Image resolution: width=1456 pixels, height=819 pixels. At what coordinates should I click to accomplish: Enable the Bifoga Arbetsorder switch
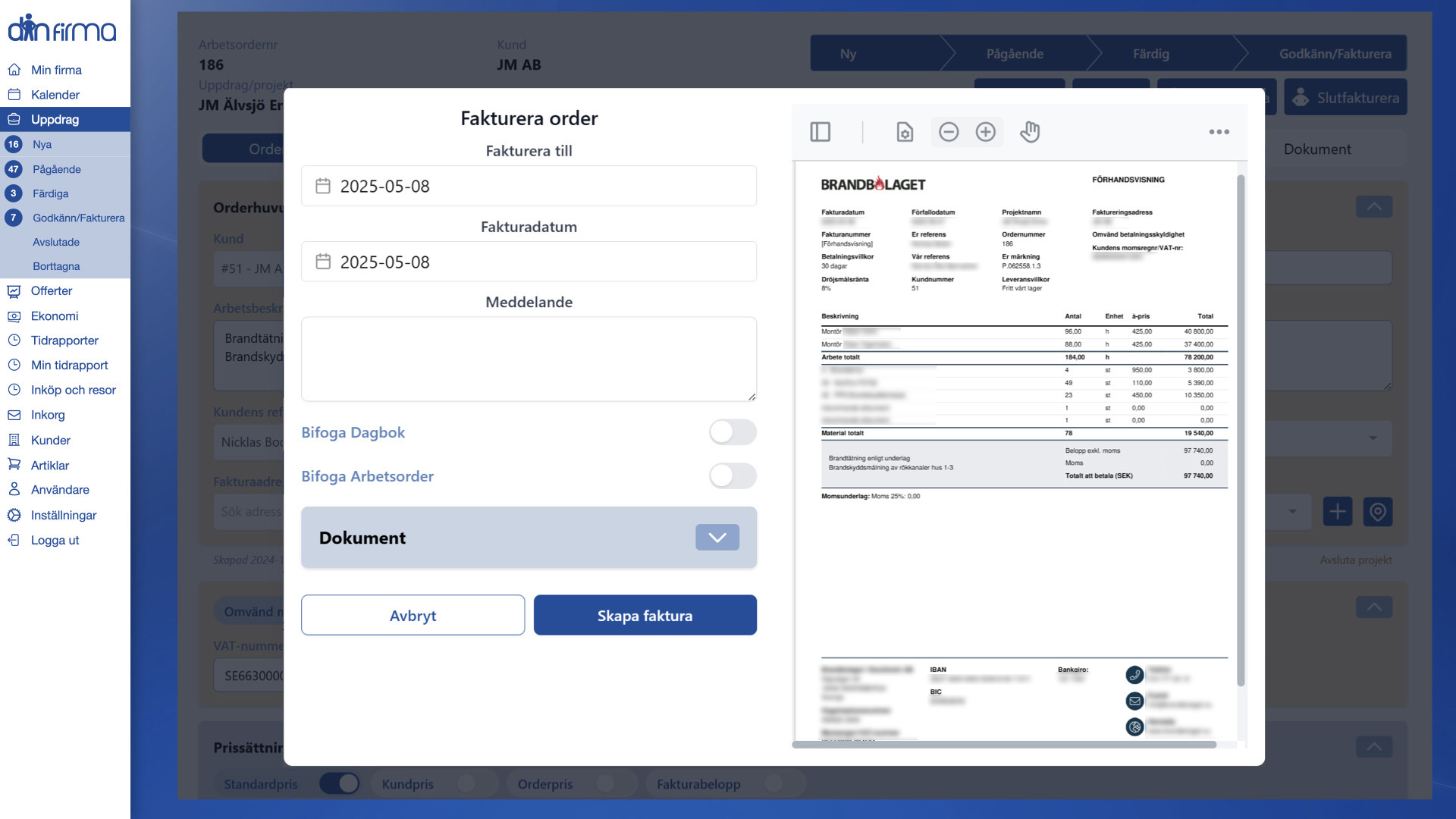(732, 476)
